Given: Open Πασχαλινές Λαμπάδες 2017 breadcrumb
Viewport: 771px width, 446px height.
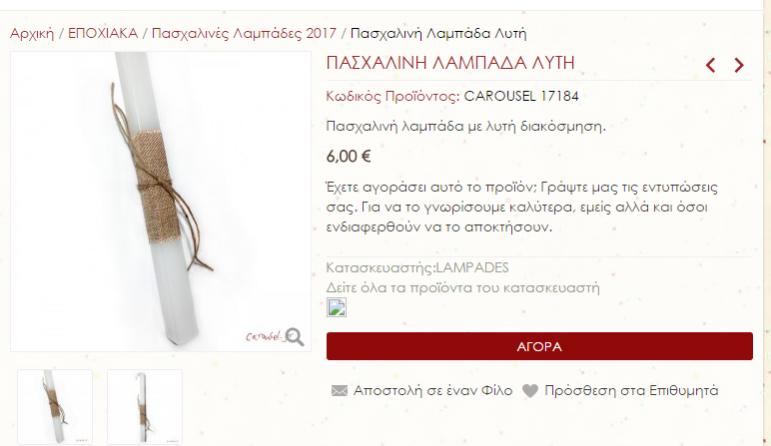Looking at the screenshot, I should [244, 33].
